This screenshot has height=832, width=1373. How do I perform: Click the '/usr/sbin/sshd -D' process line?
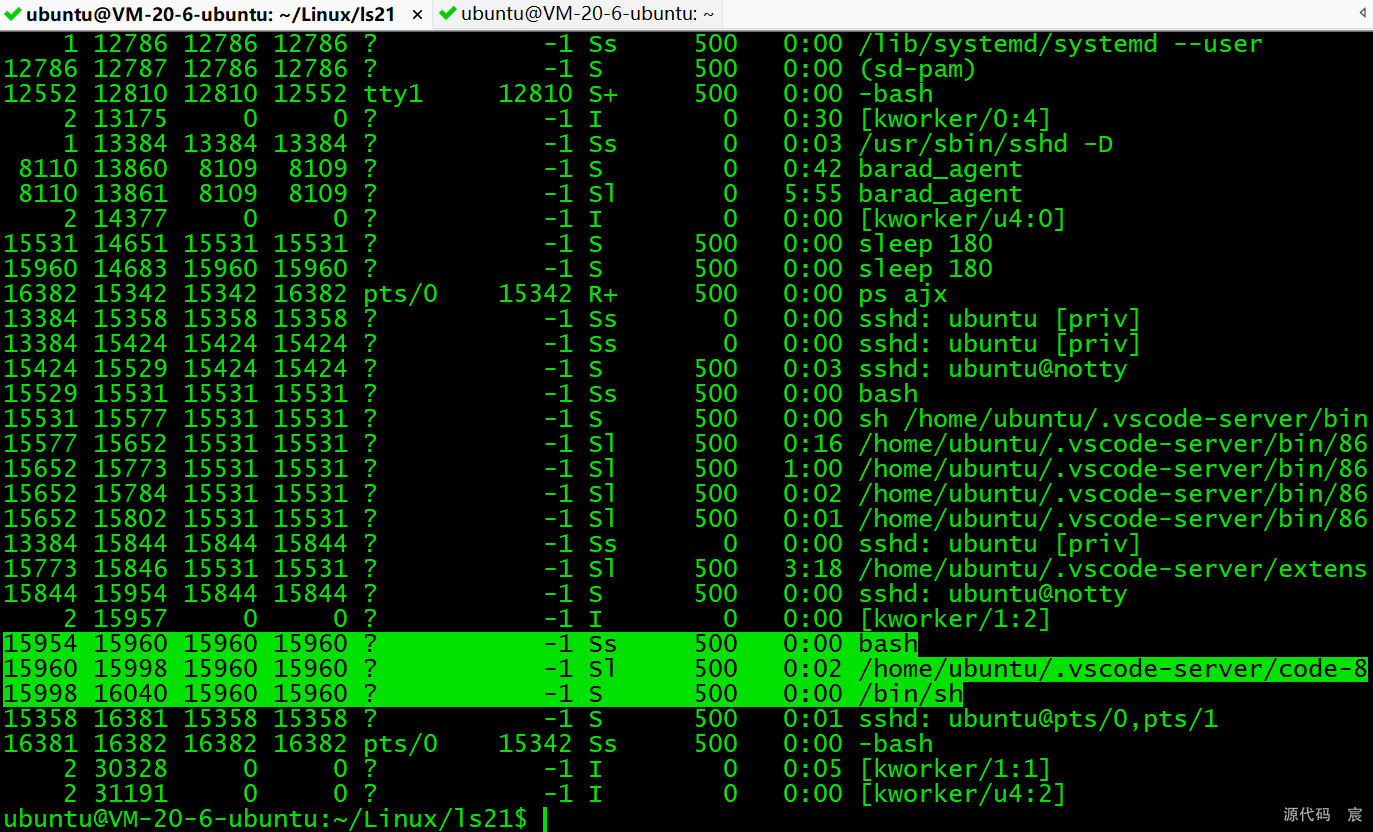click(557, 144)
